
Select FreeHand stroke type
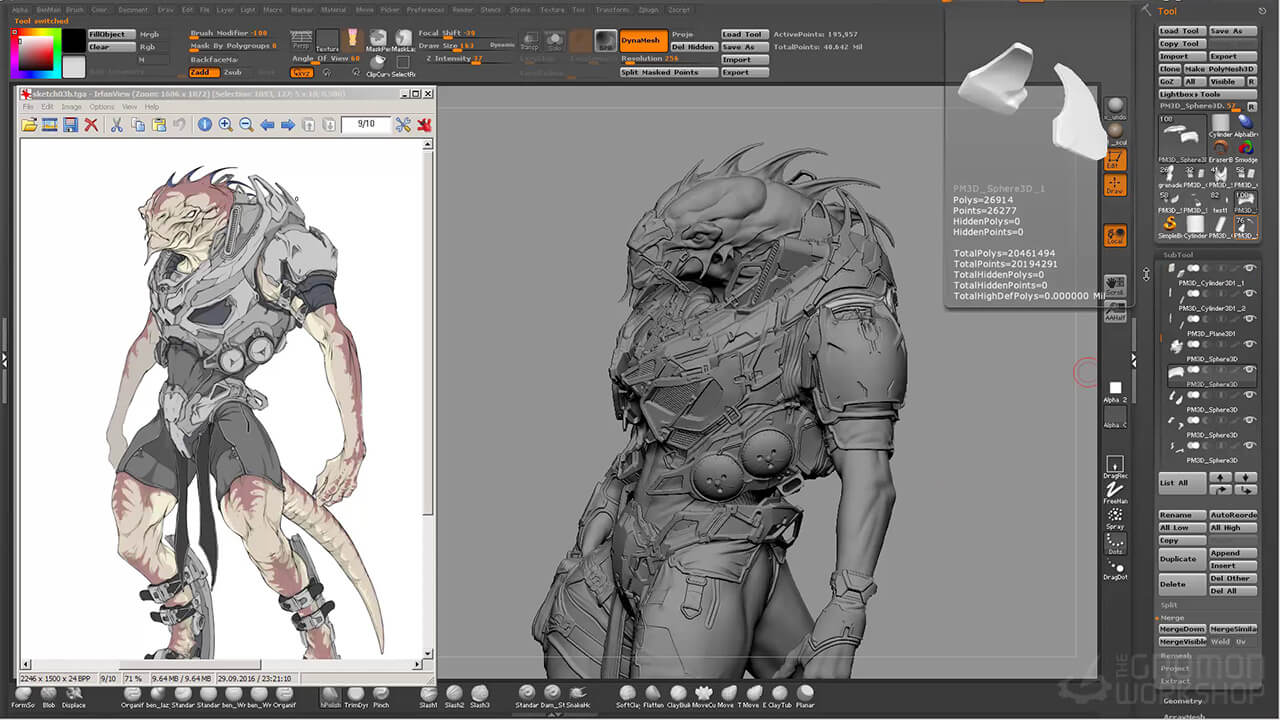(1115, 492)
